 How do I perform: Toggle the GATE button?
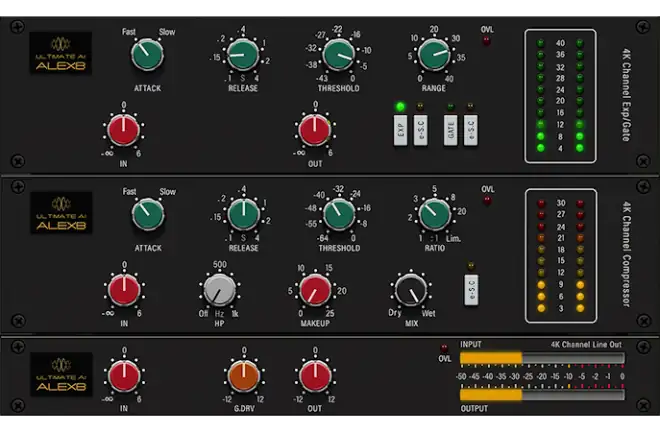click(x=450, y=130)
